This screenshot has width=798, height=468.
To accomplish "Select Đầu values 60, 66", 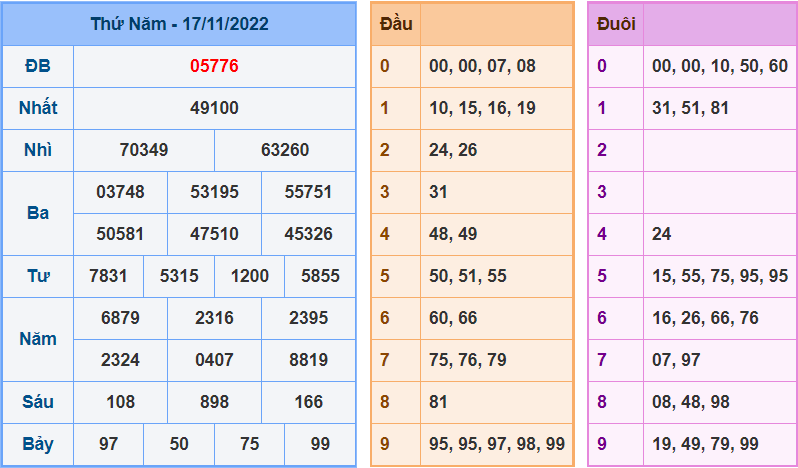I will point(453,318).
